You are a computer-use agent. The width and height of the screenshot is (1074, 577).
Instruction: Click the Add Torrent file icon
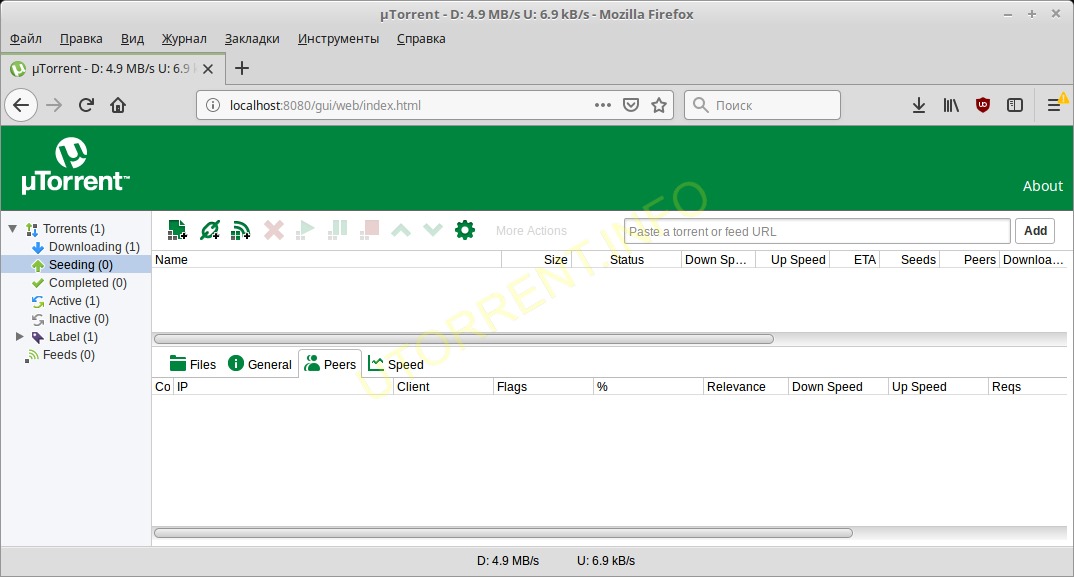click(x=177, y=230)
